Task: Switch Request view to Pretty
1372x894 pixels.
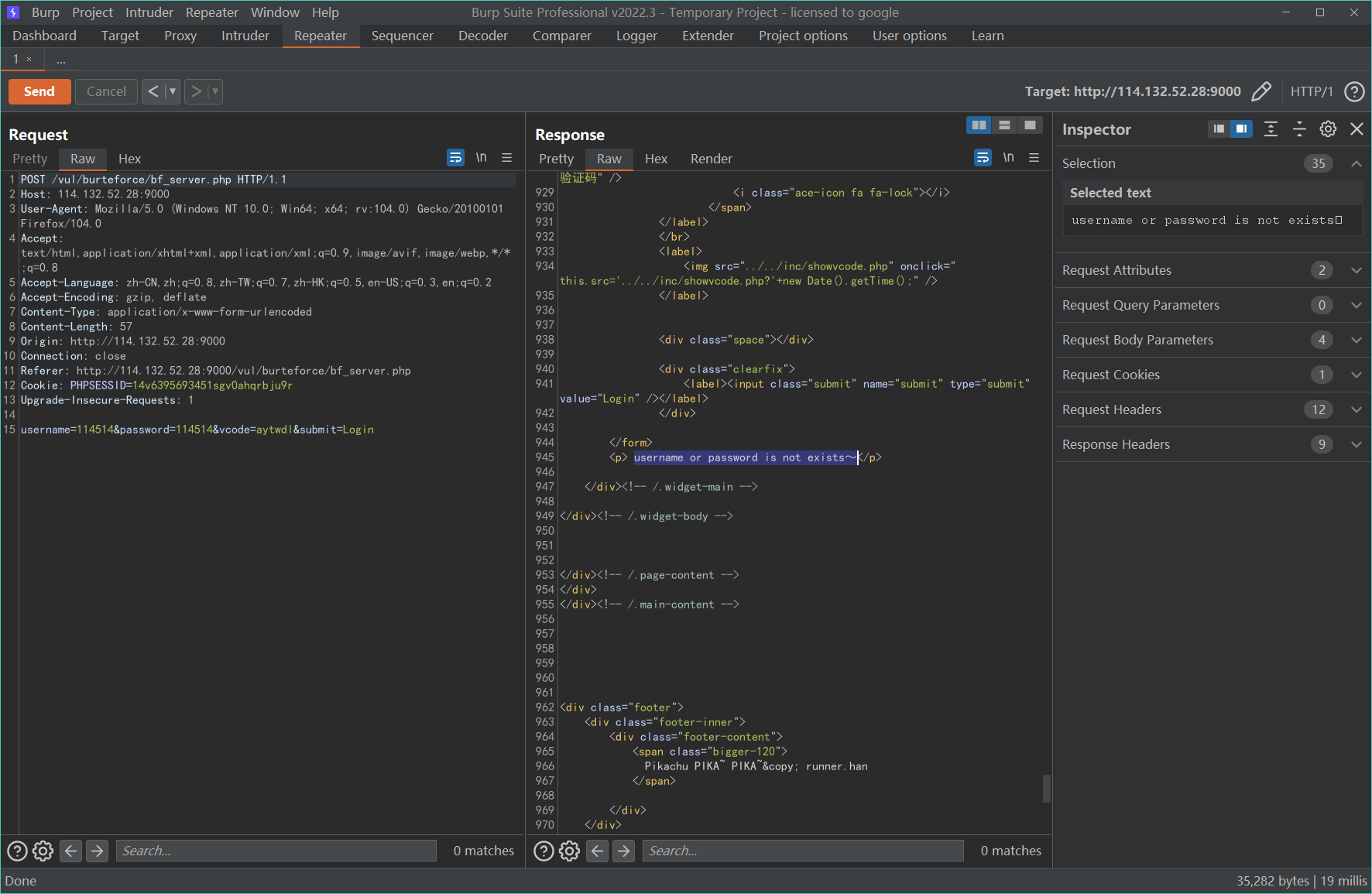Action: pyautogui.click(x=30, y=159)
